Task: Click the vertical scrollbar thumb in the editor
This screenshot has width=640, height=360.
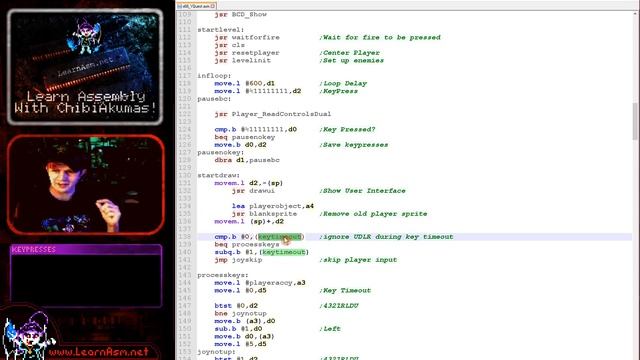Action: pos(635,121)
